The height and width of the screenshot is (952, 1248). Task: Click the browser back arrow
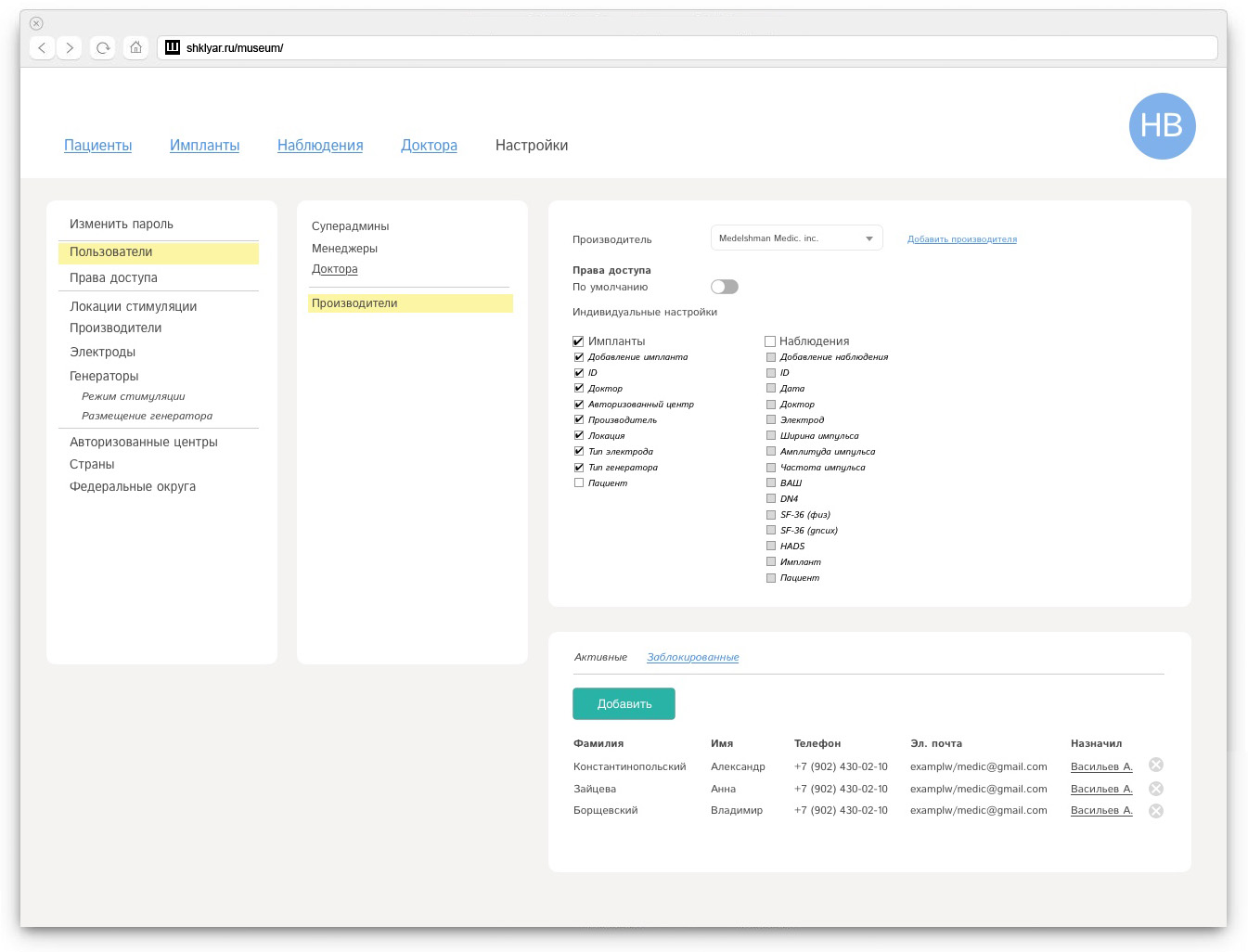[42, 47]
